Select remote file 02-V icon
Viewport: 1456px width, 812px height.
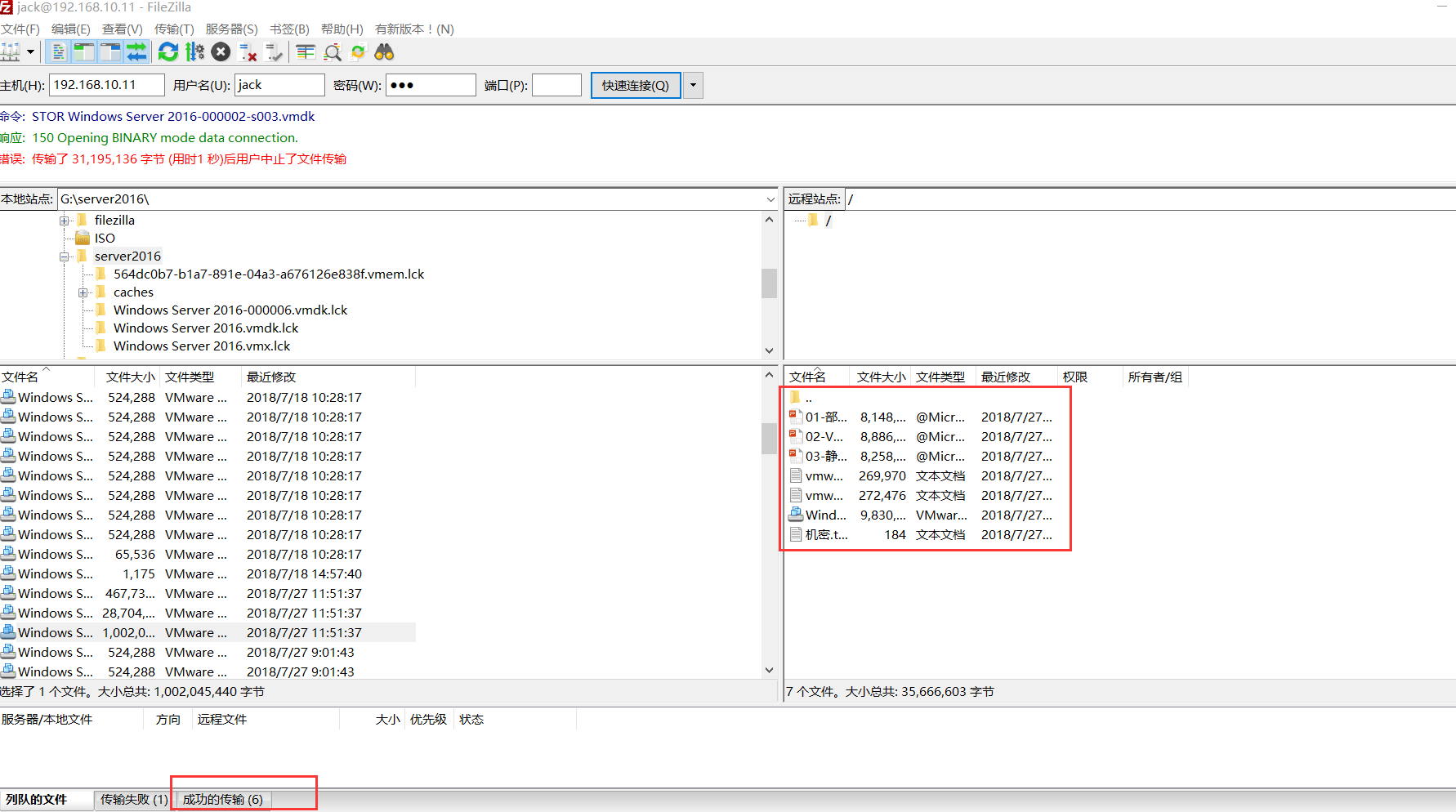coord(796,436)
